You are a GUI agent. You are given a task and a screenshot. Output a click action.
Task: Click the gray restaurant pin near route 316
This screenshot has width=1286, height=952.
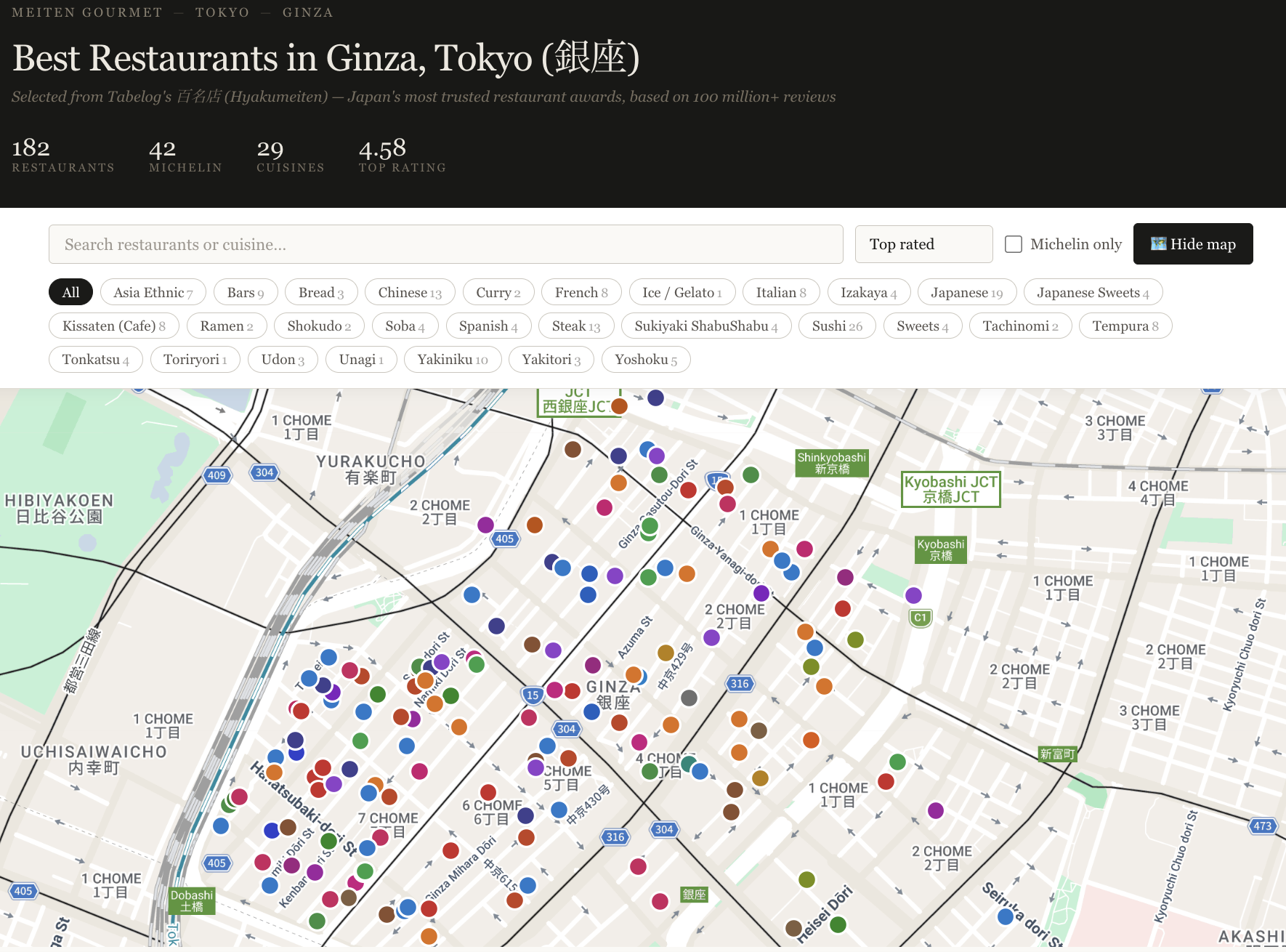[689, 698]
